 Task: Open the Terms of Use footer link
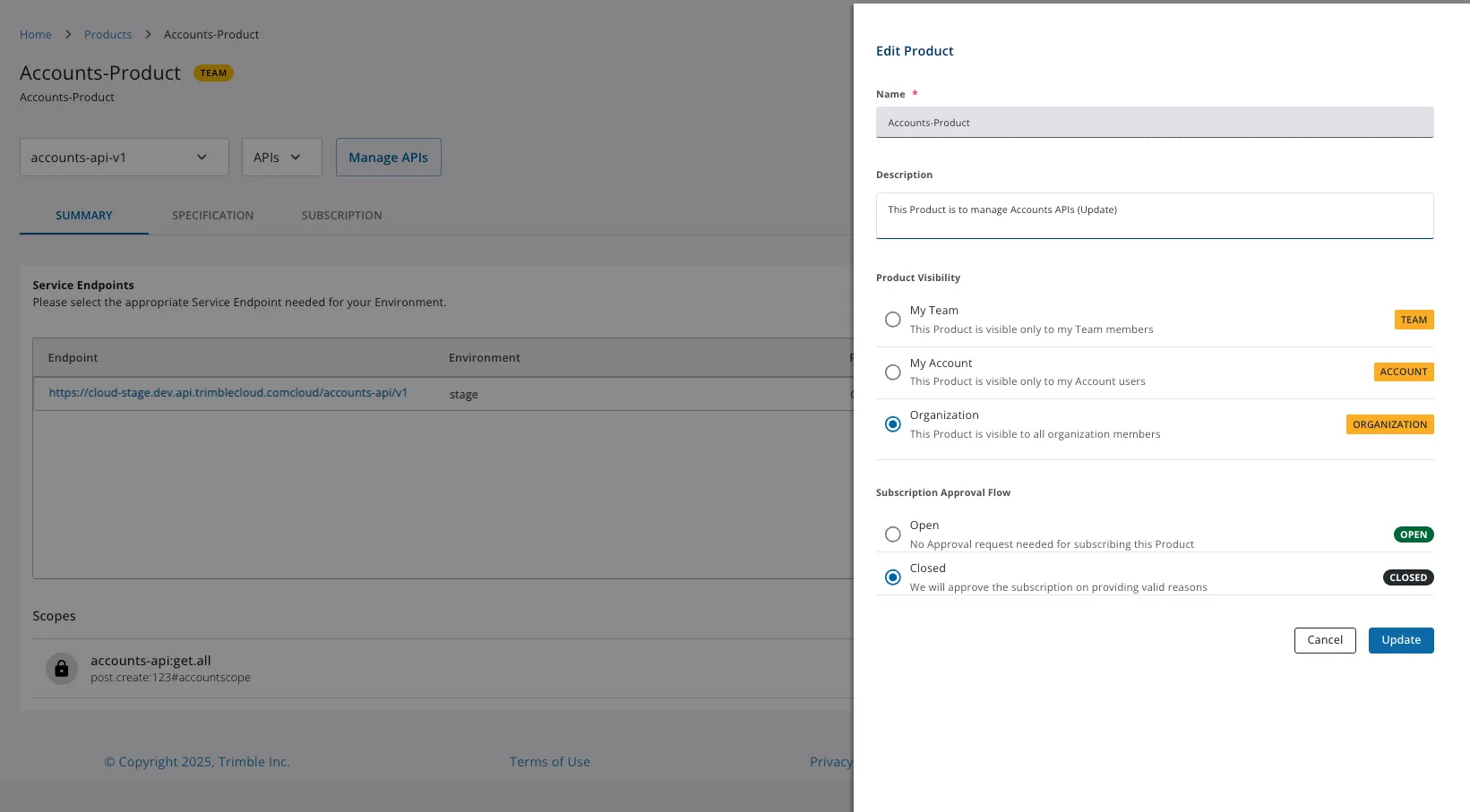[x=550, y=762]
